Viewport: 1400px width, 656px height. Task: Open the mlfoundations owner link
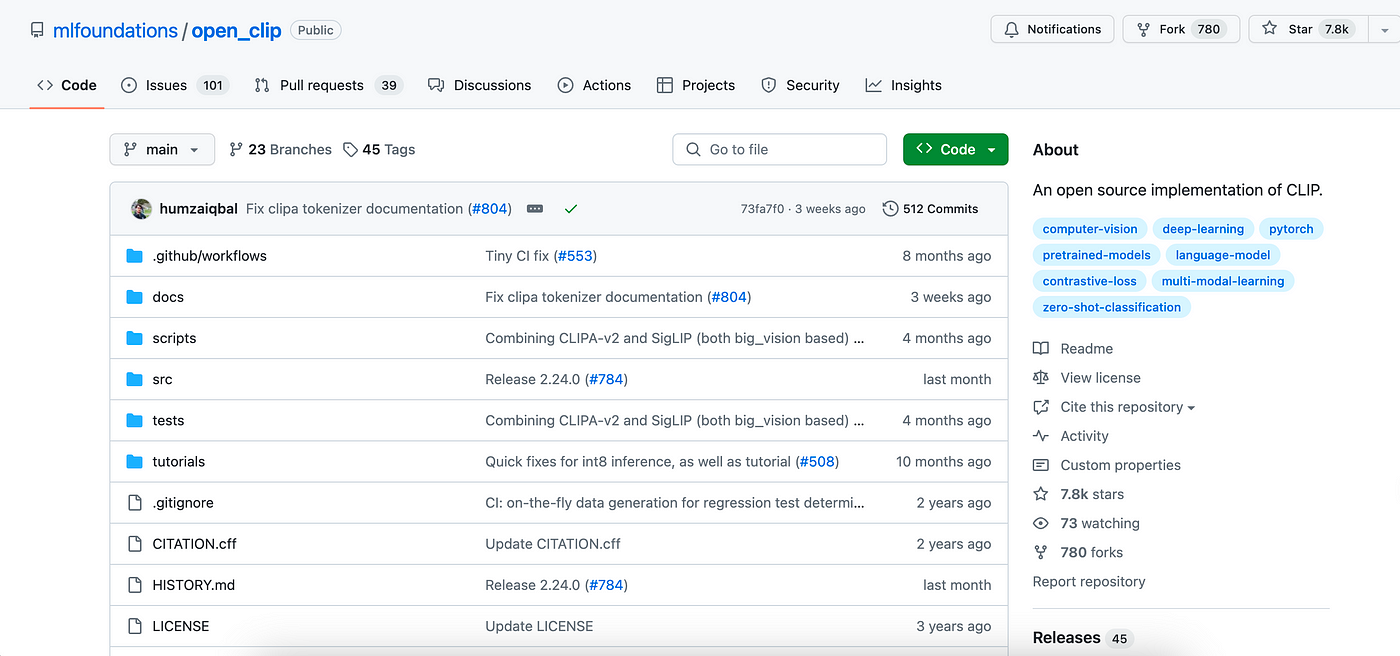click(115, 30)
